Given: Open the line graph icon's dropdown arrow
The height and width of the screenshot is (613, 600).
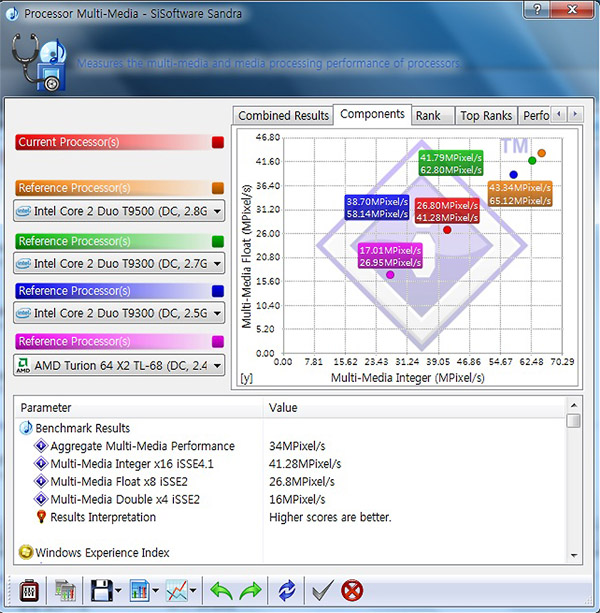Looking at the screenshot, I should point(193,591).
